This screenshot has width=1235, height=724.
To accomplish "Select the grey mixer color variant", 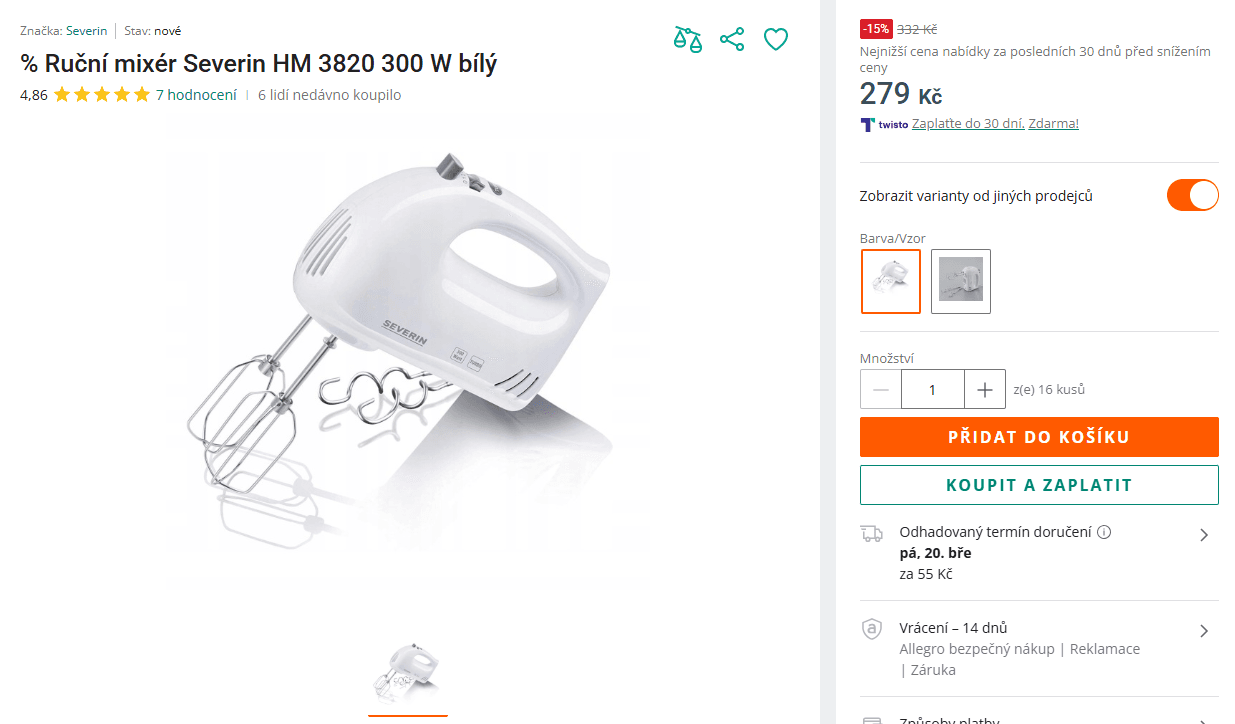I will (x=961, y=281).
